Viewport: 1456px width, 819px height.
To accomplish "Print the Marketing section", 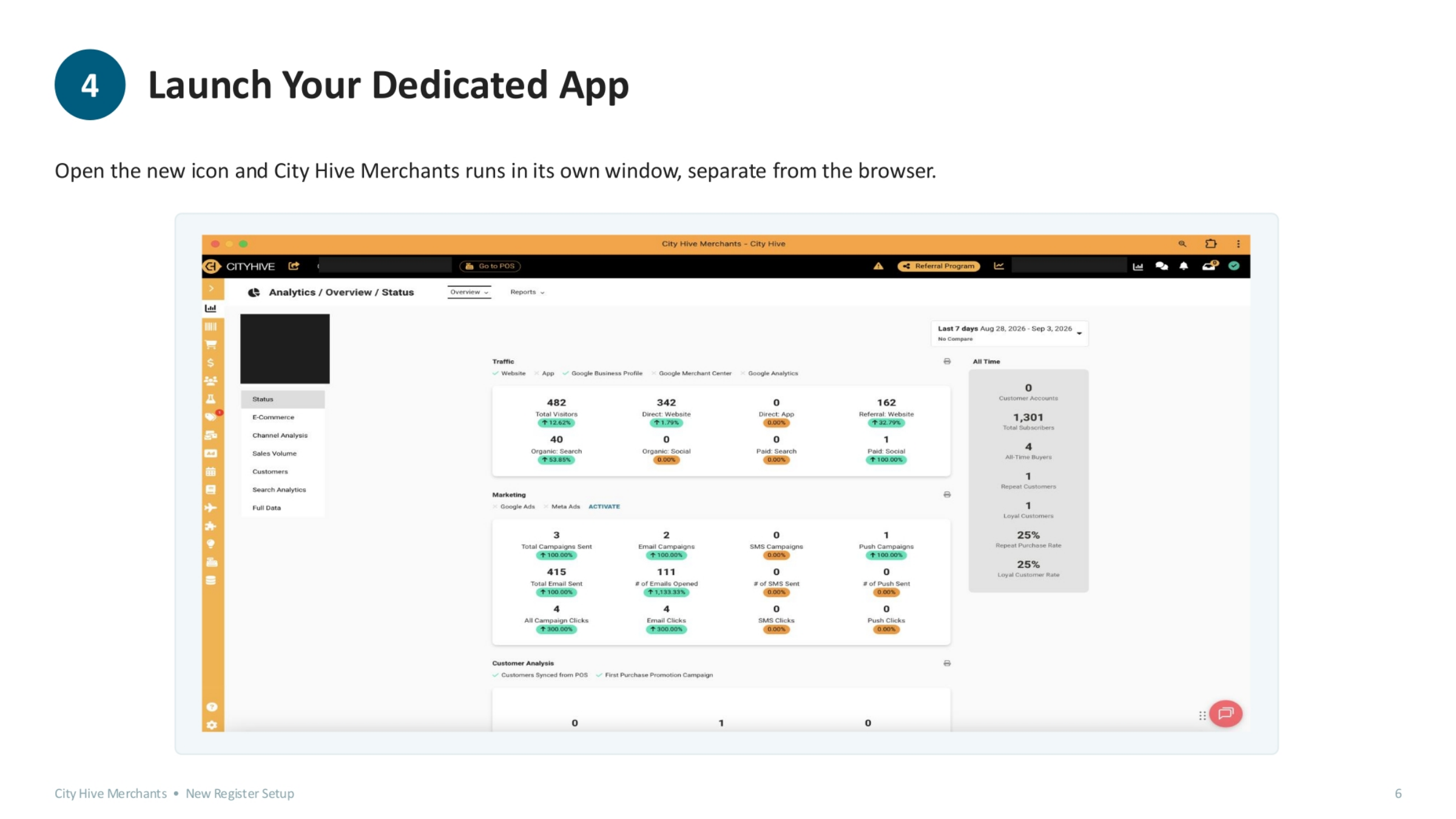I will click(947, 495).
